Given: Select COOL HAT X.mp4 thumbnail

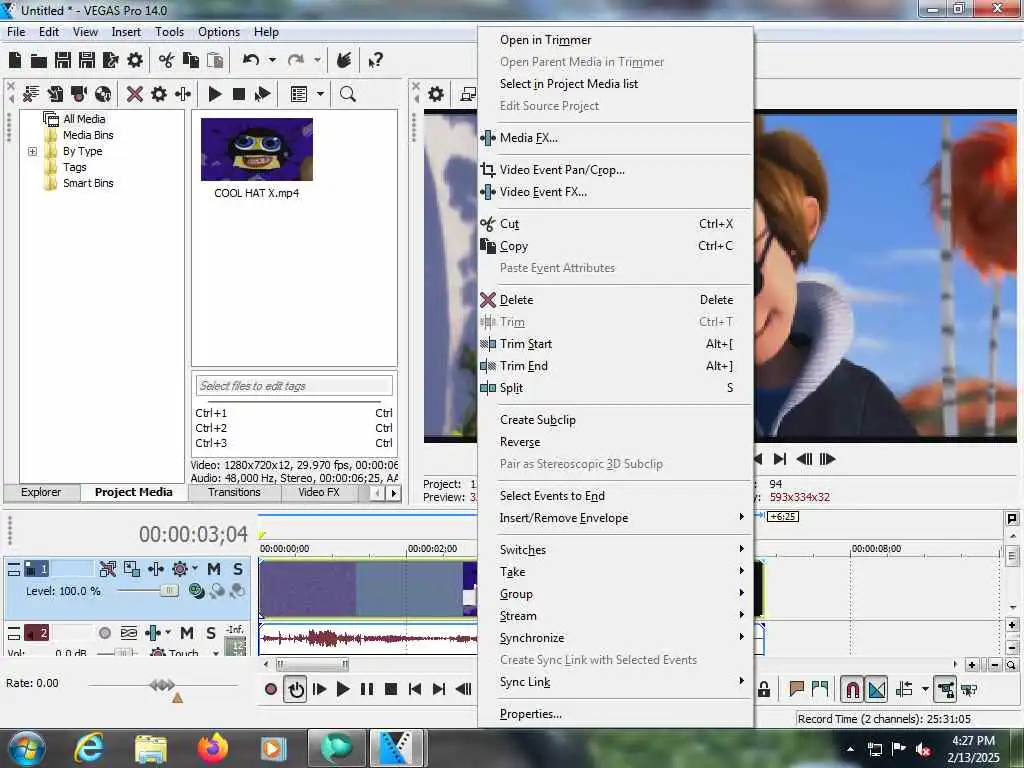Looking at the screenshot, I should [x=257, y=150].
